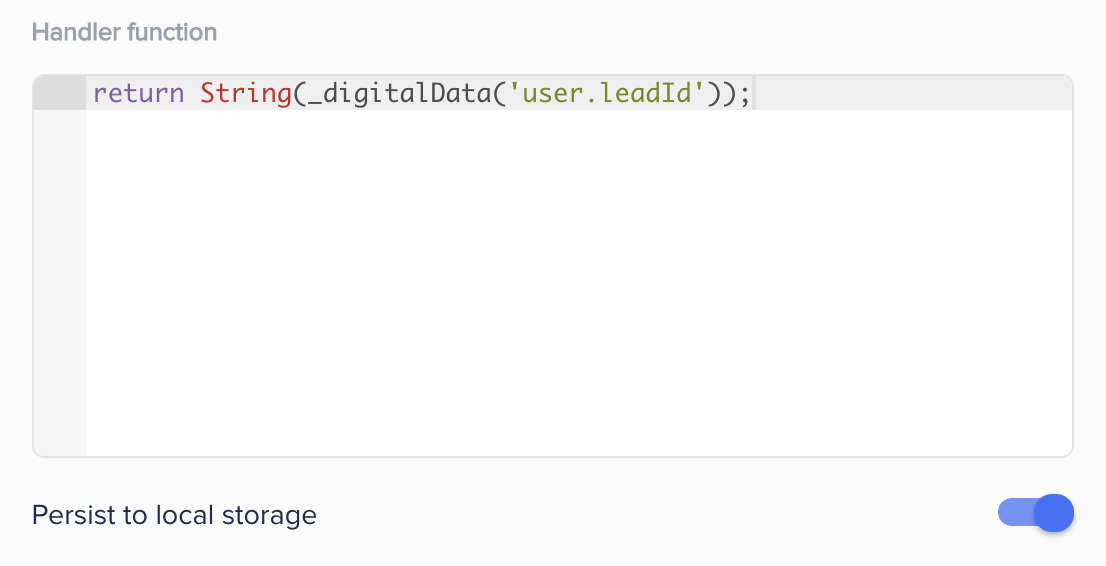Click the String function name in code
The image size is (1106, 566).
coord(246,93)
